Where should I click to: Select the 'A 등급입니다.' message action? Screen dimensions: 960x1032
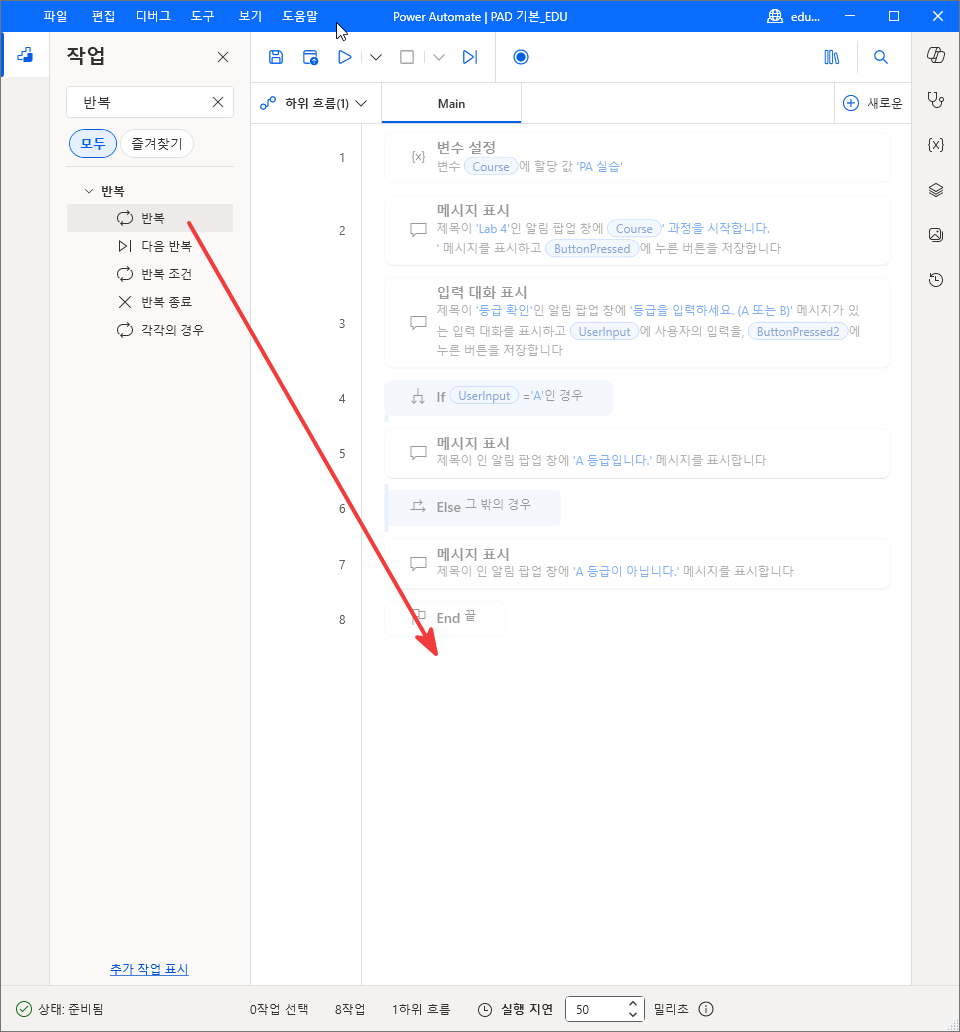click(637, 453)
